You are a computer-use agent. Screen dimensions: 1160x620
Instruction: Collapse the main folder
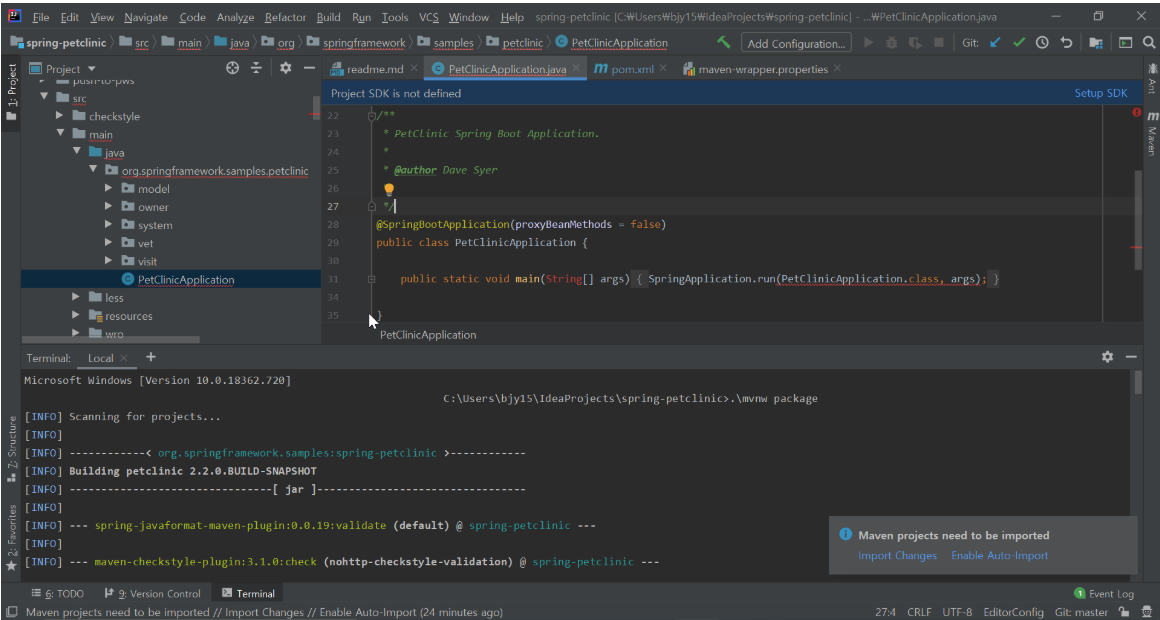point(60,134)
